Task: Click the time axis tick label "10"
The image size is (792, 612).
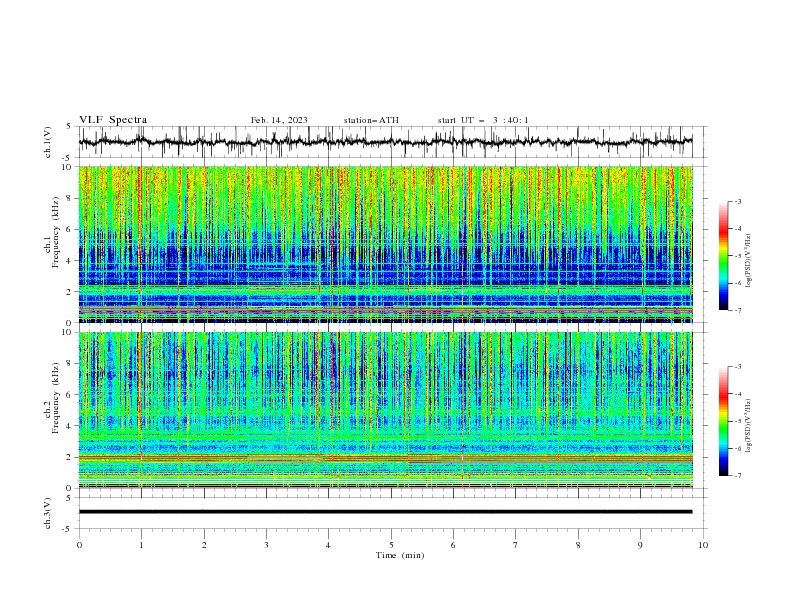Action: point(703,545)
